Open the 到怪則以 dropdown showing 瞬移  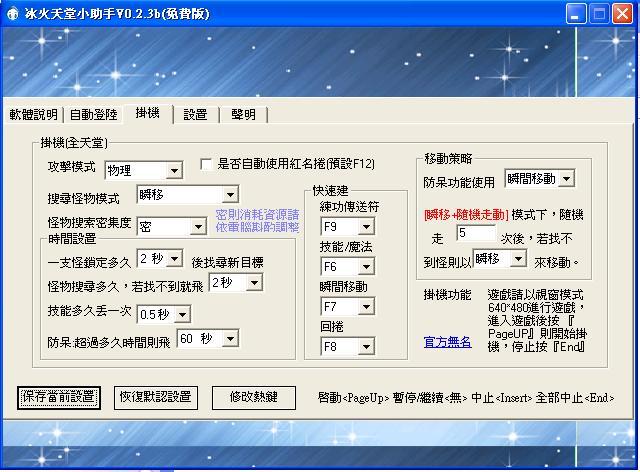click(x=500, y=258)
